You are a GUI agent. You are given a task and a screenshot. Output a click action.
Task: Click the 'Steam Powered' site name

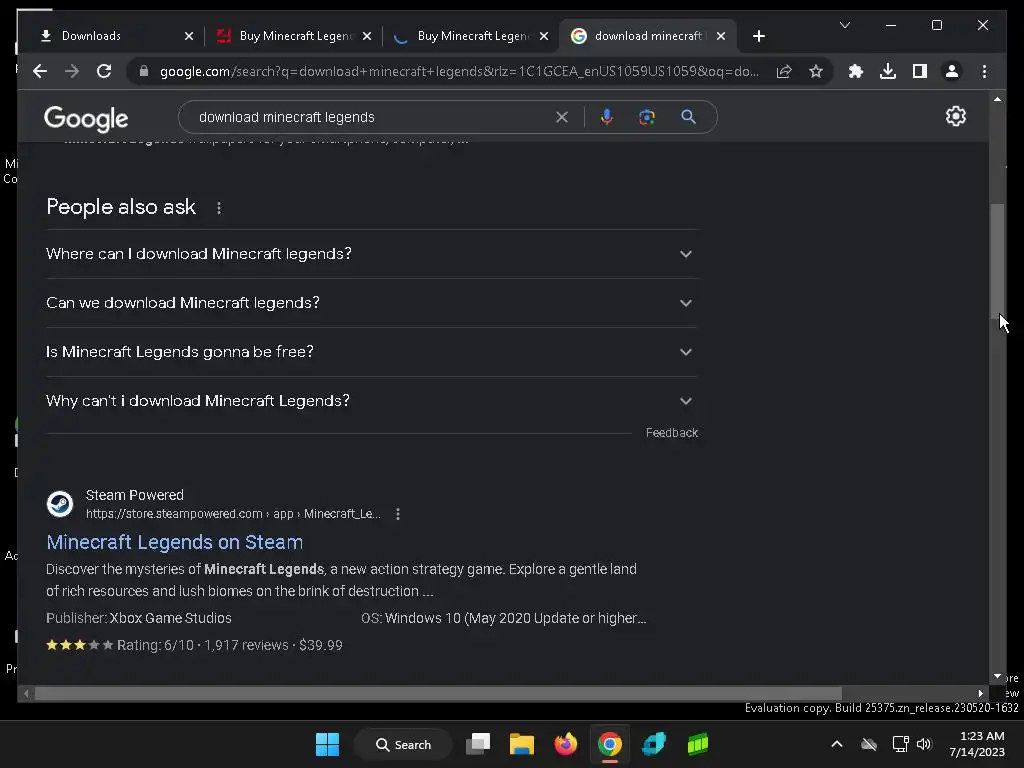click(x=135, y=495)
